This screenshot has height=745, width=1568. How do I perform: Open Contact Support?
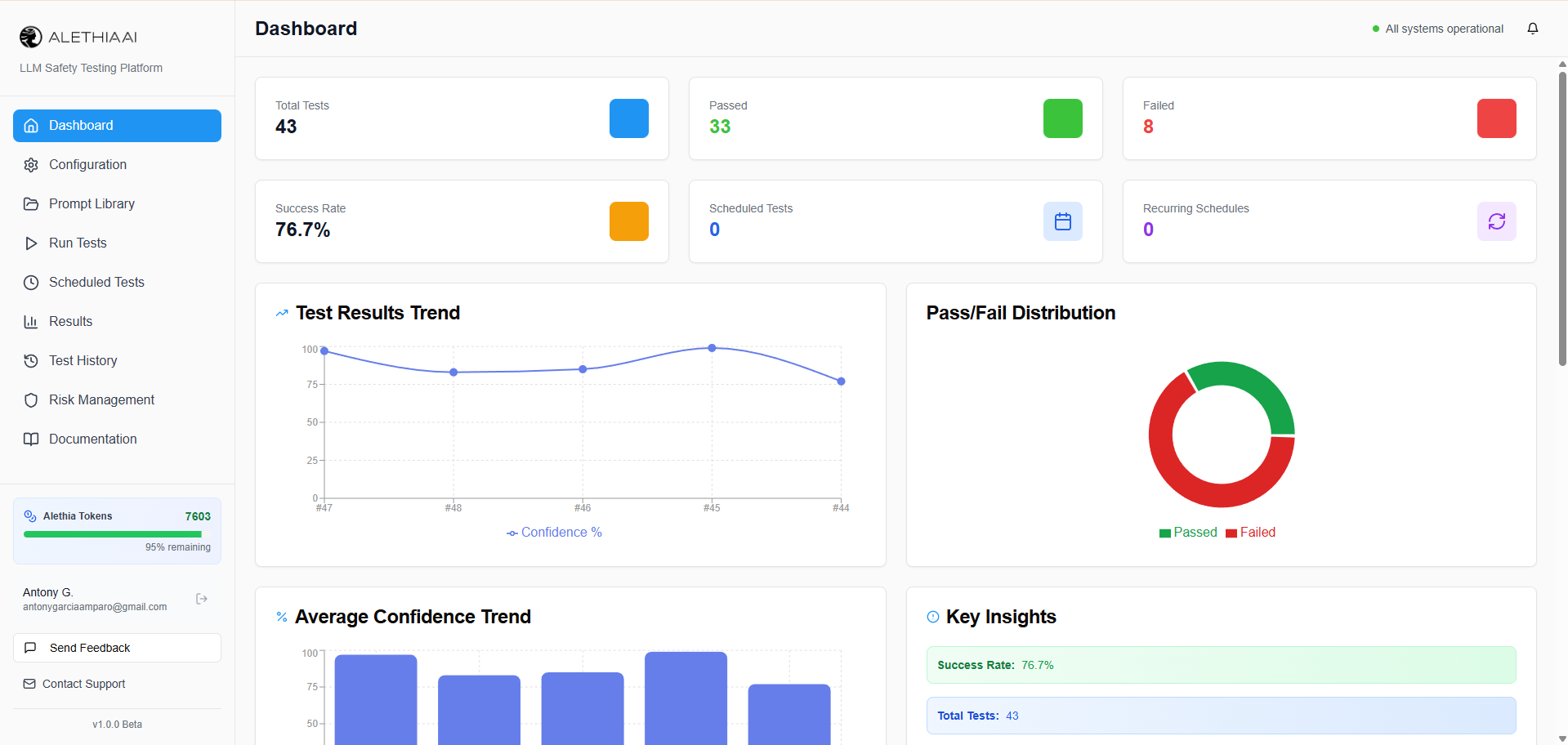click(83, 684)
